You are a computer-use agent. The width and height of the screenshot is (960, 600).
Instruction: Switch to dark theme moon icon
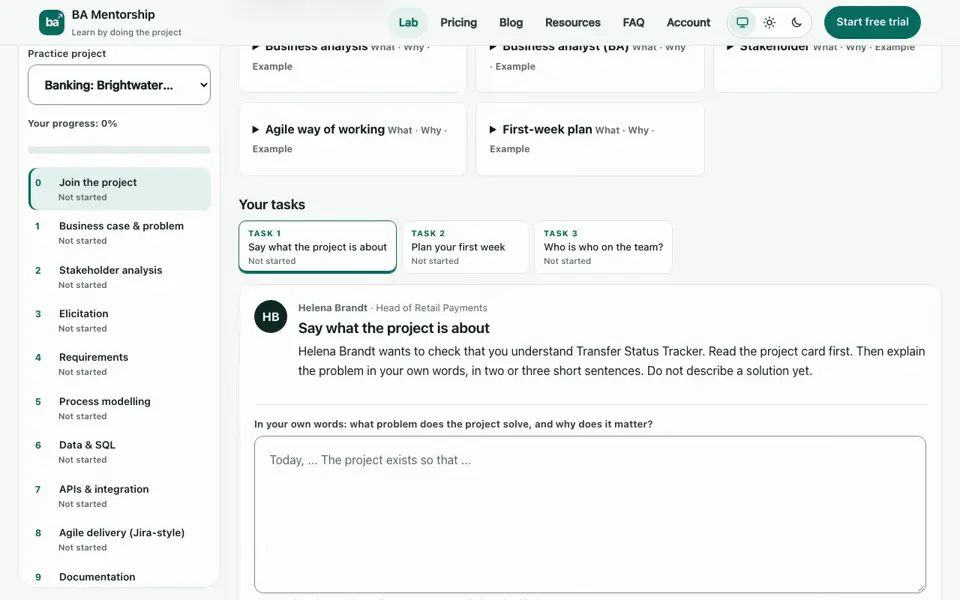click(x=797, y=23)
